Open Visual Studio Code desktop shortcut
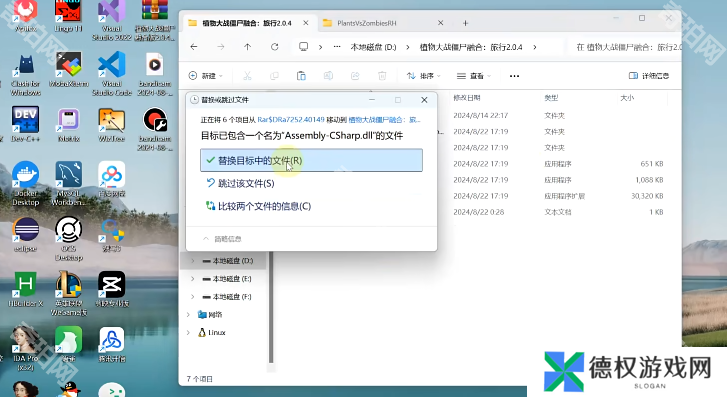This screenshot has width=727, height=397. click(x=112, y=73)
